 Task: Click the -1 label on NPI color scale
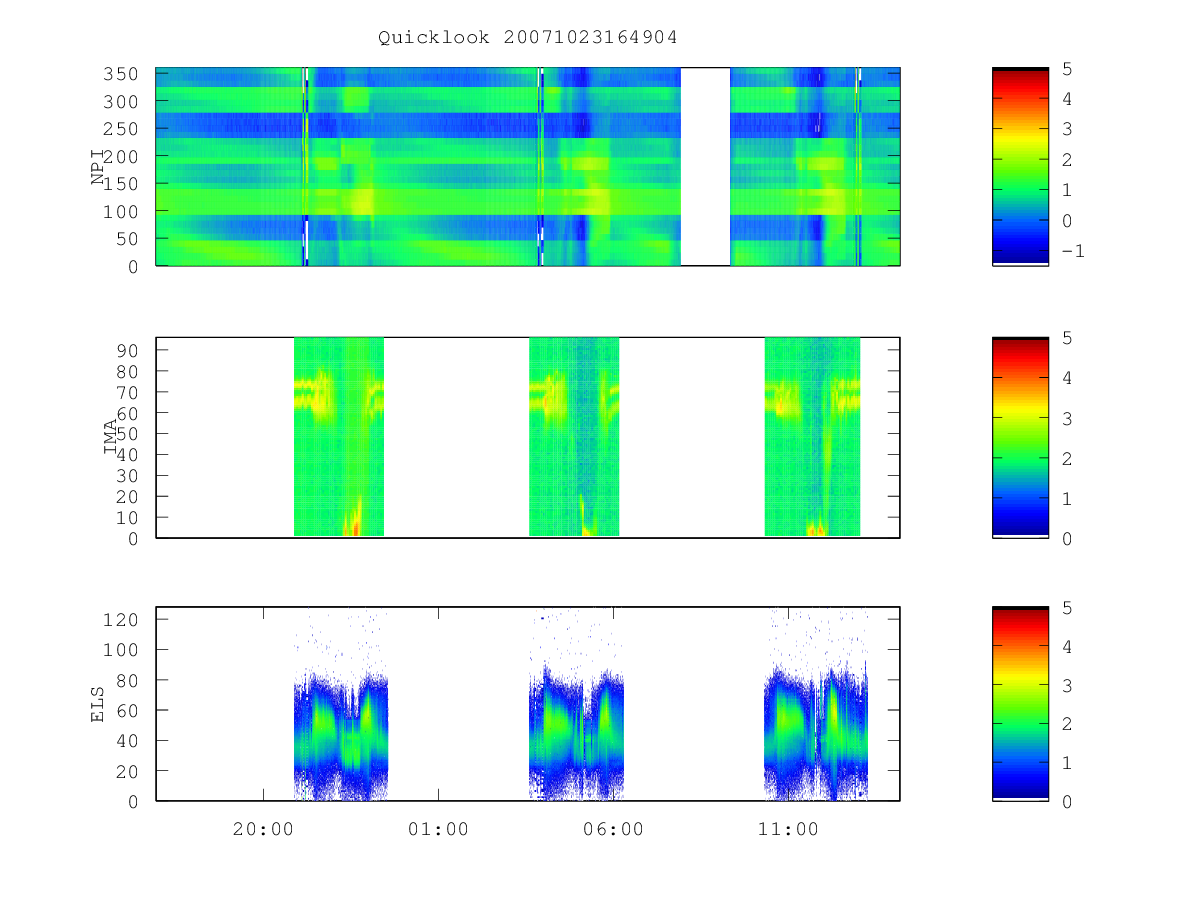click(1072, 251)
